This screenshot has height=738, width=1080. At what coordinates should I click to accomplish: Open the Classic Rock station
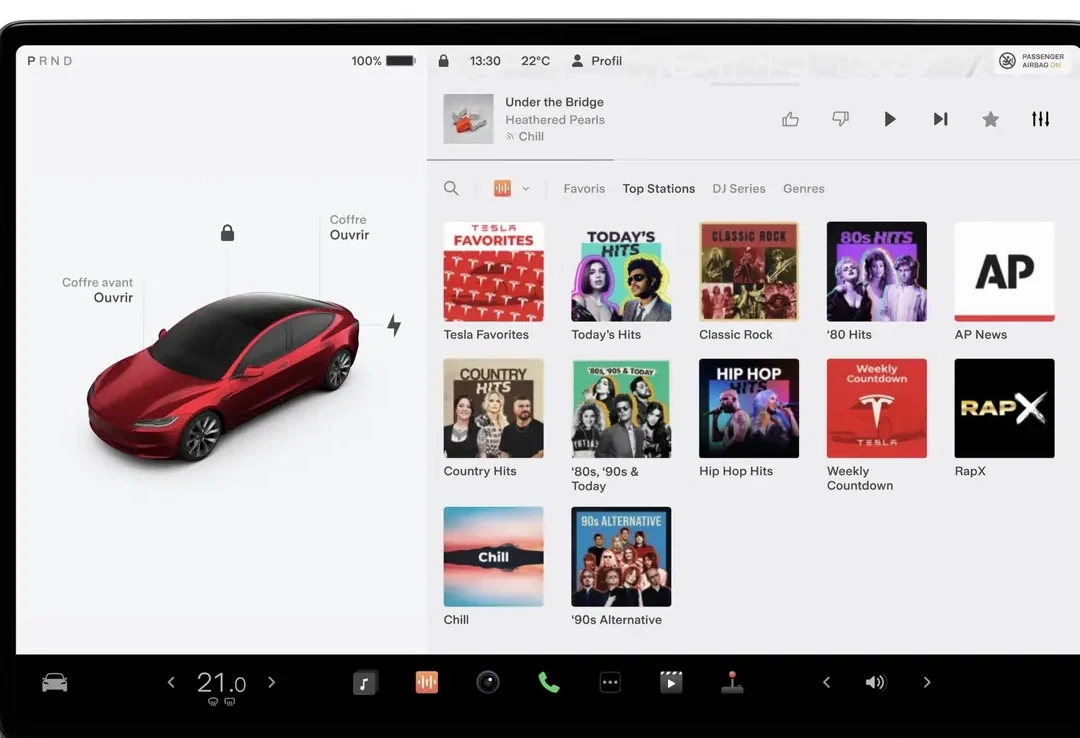coord(749,271)
